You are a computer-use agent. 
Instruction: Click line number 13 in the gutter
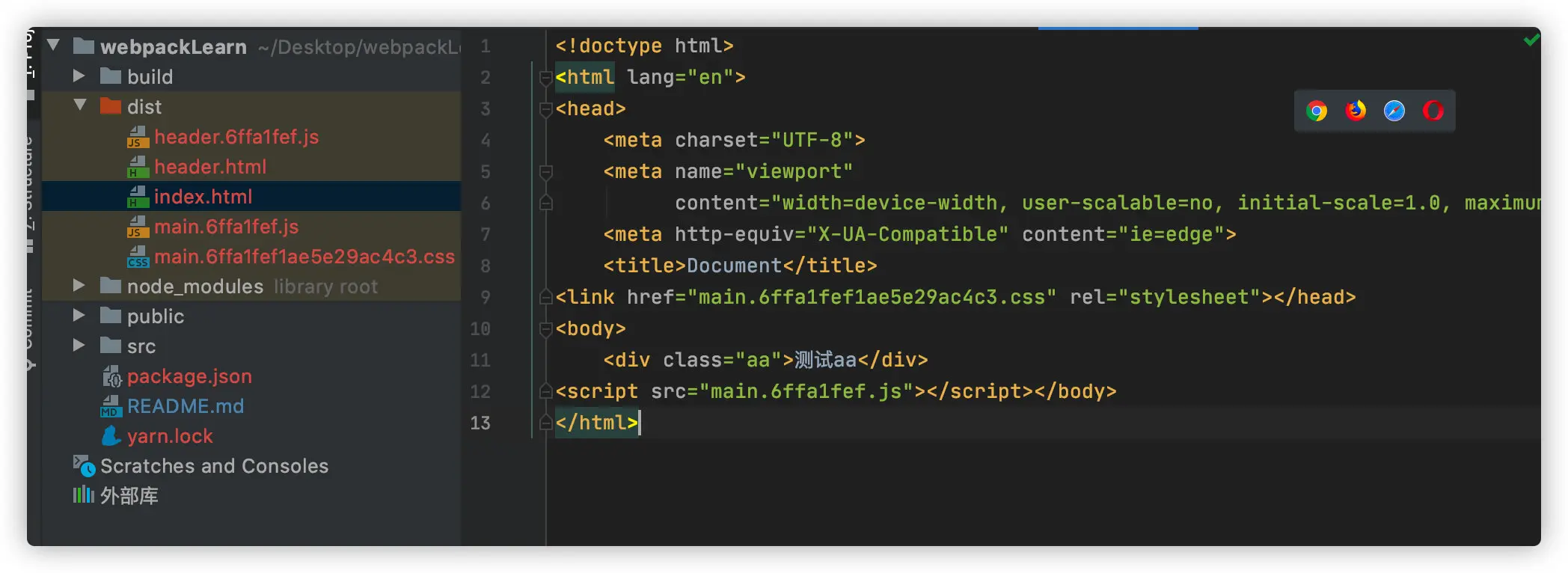(480, 423)
